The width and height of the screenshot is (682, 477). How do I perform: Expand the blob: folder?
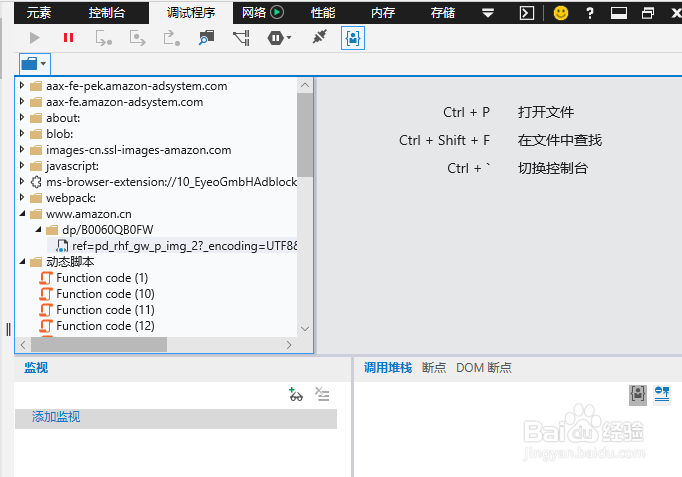point(22,133)
